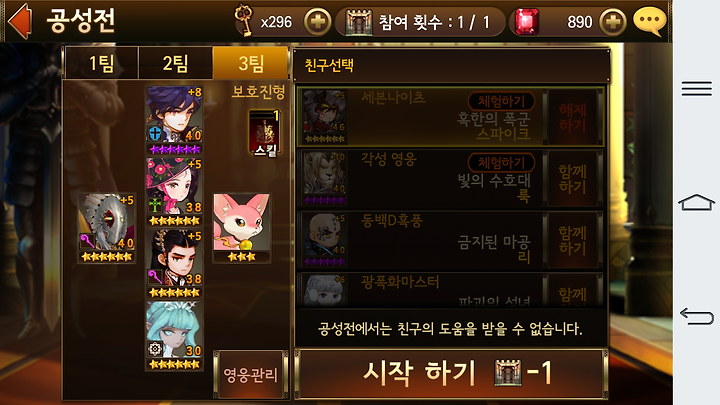Add more keys with plus button
720x405 pixels.
point(317,22)
